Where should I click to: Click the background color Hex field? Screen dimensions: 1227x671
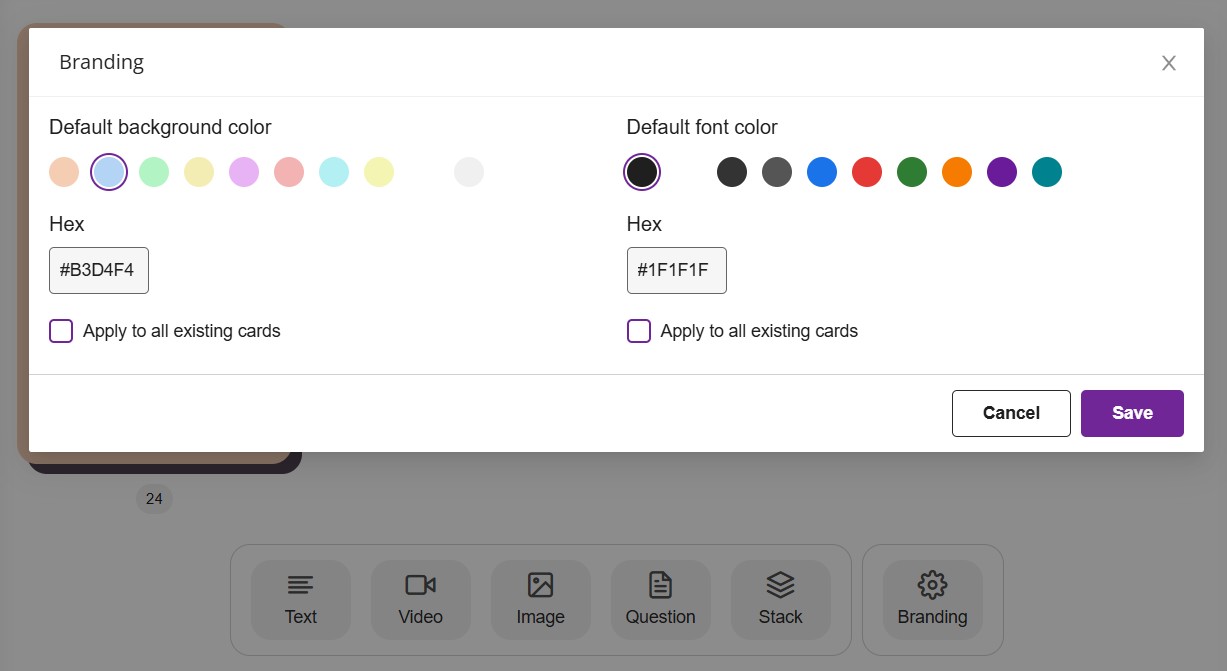99,270
